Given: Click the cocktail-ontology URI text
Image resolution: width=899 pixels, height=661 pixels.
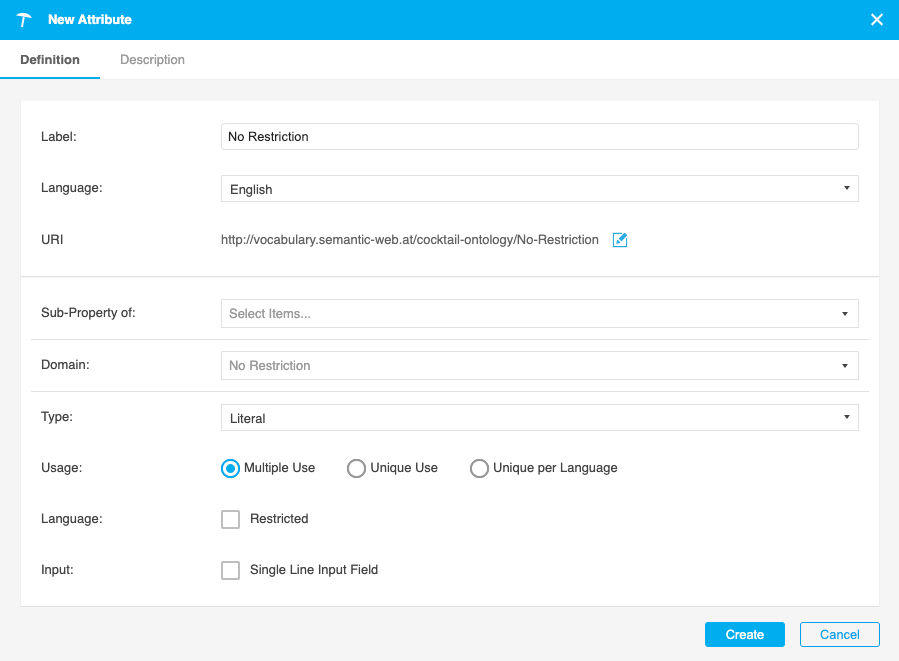Looking at the screenshot, I should (x=409, y=240).
